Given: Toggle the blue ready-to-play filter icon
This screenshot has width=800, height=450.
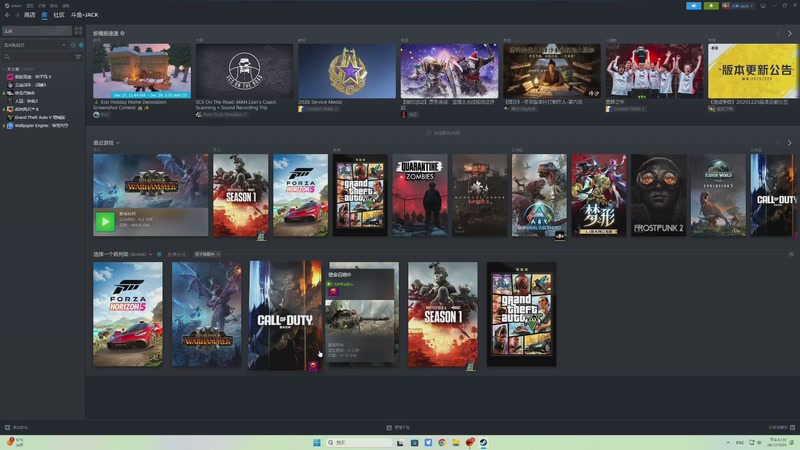Looking at the screenshot, I should [x=81, y=45].
